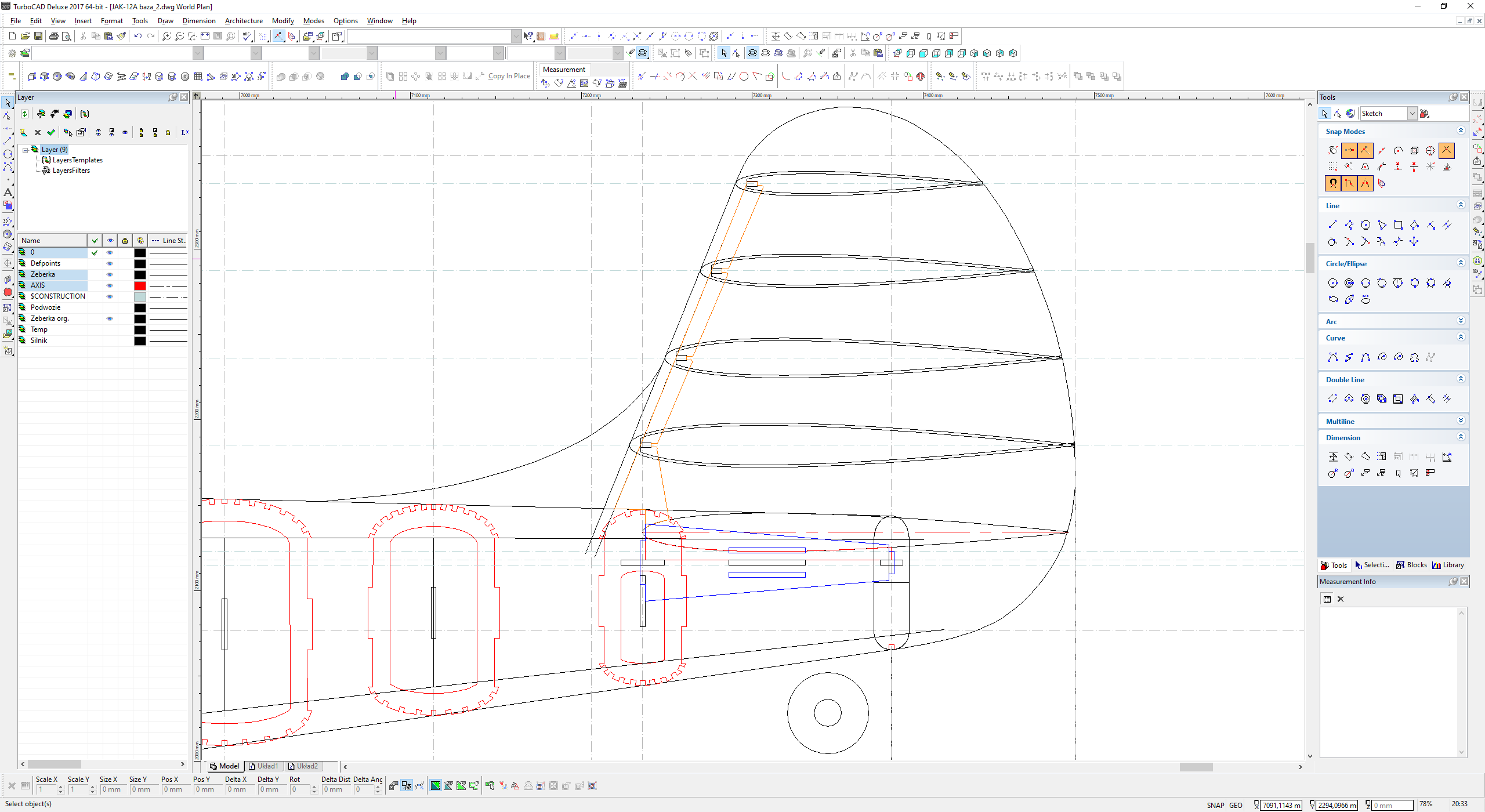Click the Undo toolbar icon
Screen dimensions: 1485x812
coord(138,36)
